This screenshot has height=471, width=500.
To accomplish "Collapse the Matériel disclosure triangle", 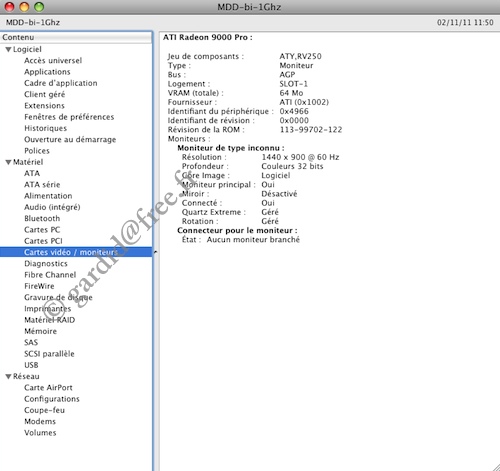I will tap(9, 162).
